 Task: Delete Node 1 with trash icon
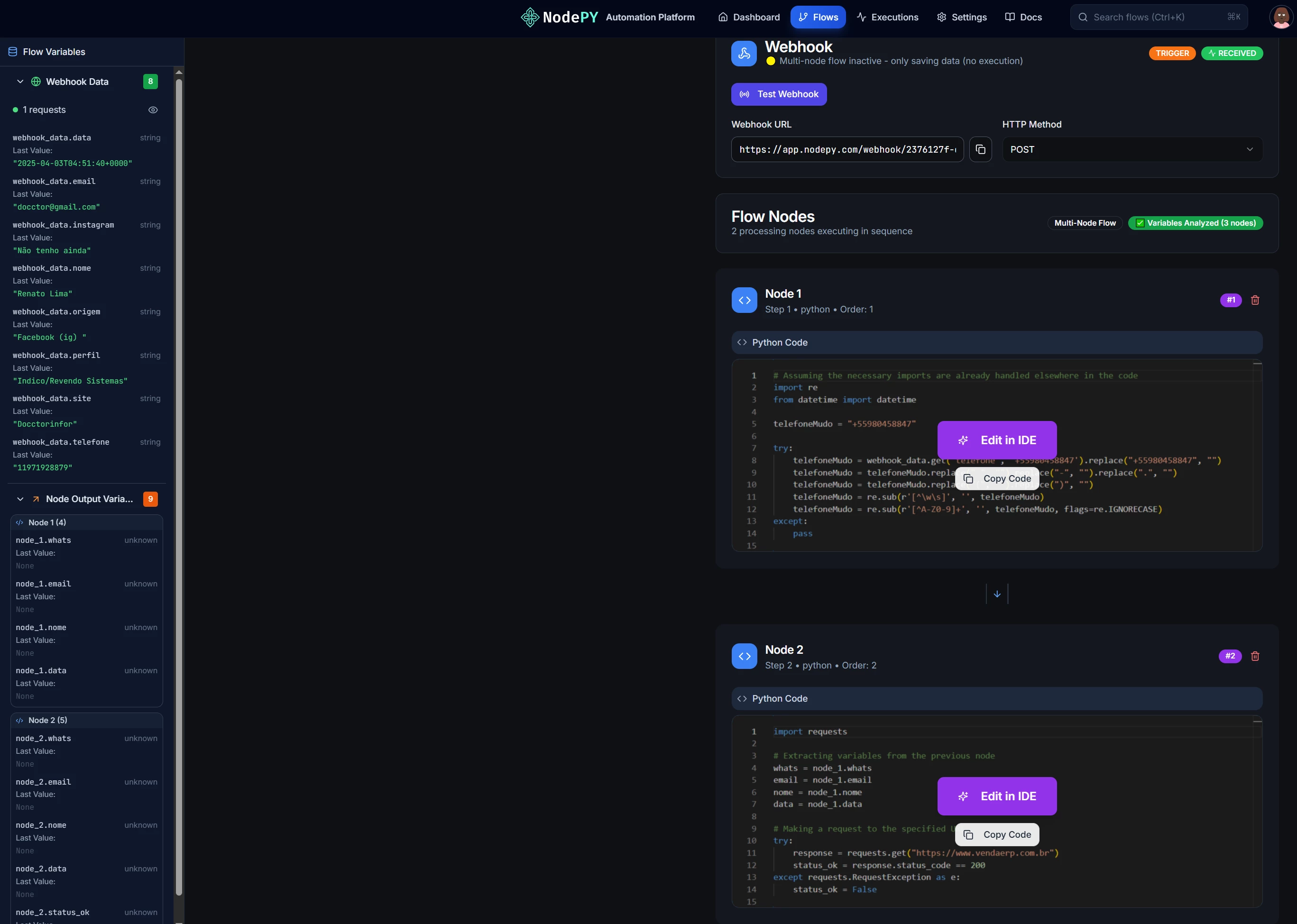1255,300
